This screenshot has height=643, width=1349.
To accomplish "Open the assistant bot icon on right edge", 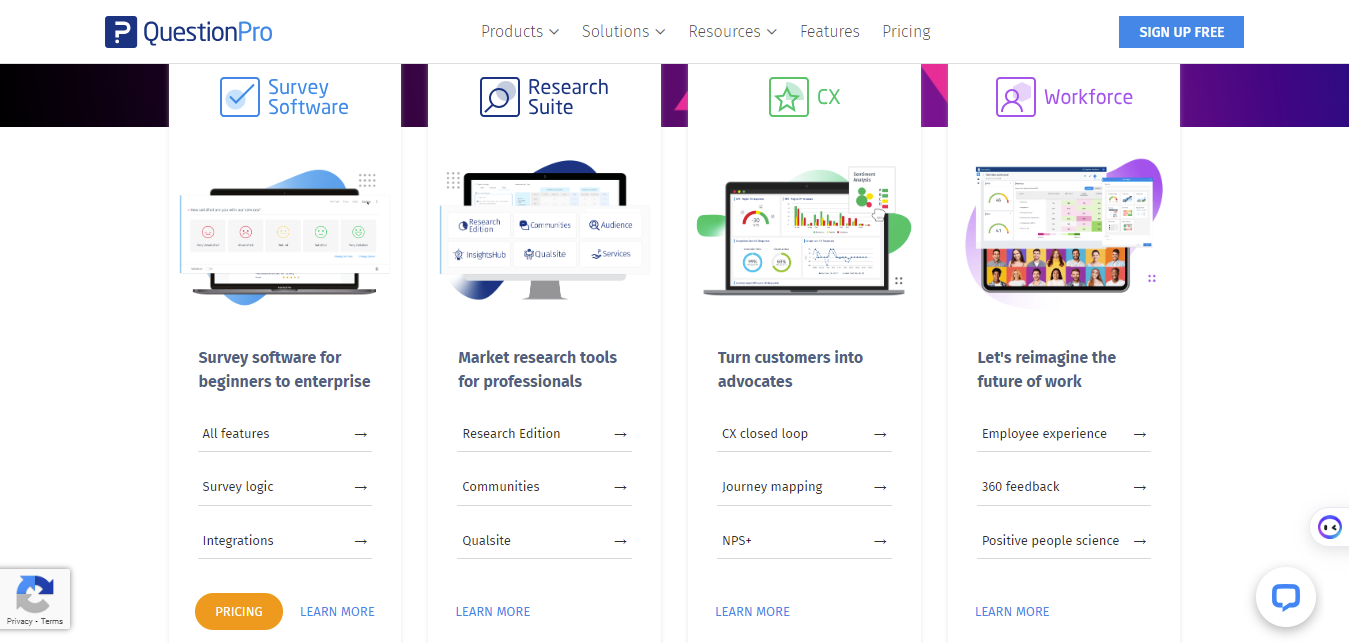I will (x=1329, y=526).
